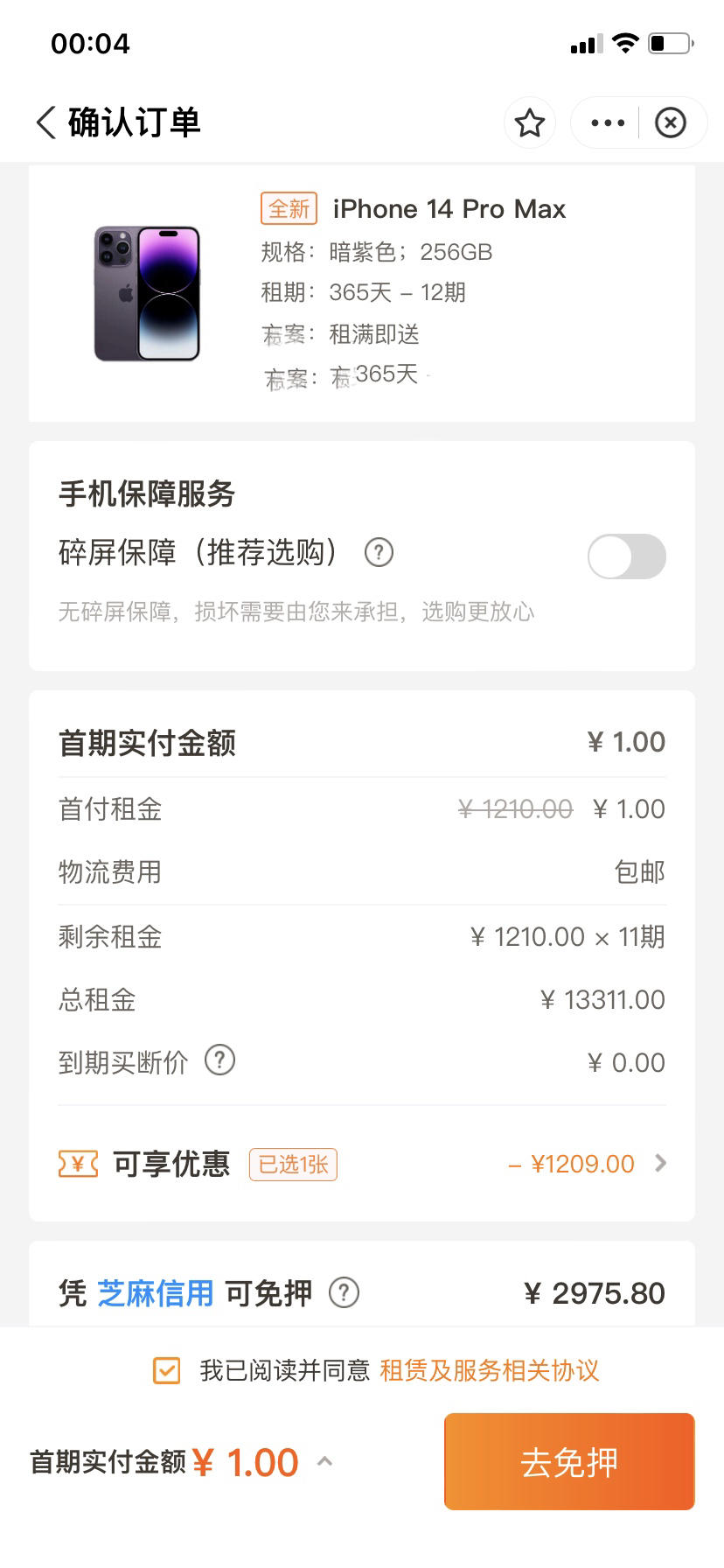Open the three-dots more menu

coord(608,122)
